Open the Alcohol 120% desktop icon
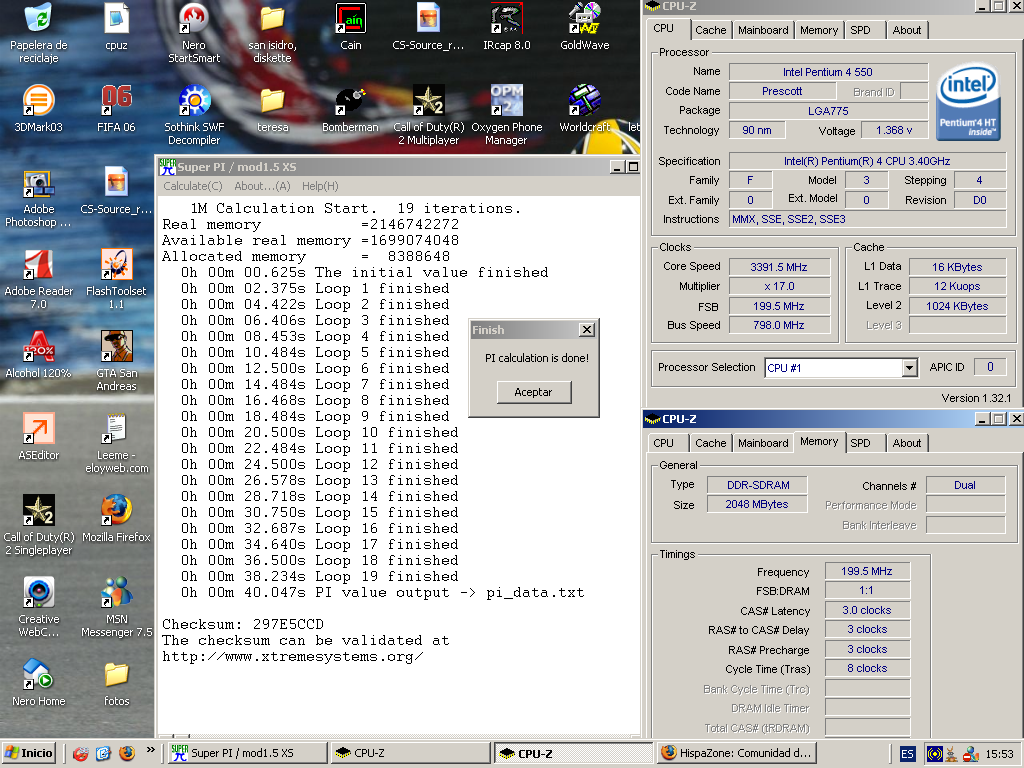 click(38, 349)
